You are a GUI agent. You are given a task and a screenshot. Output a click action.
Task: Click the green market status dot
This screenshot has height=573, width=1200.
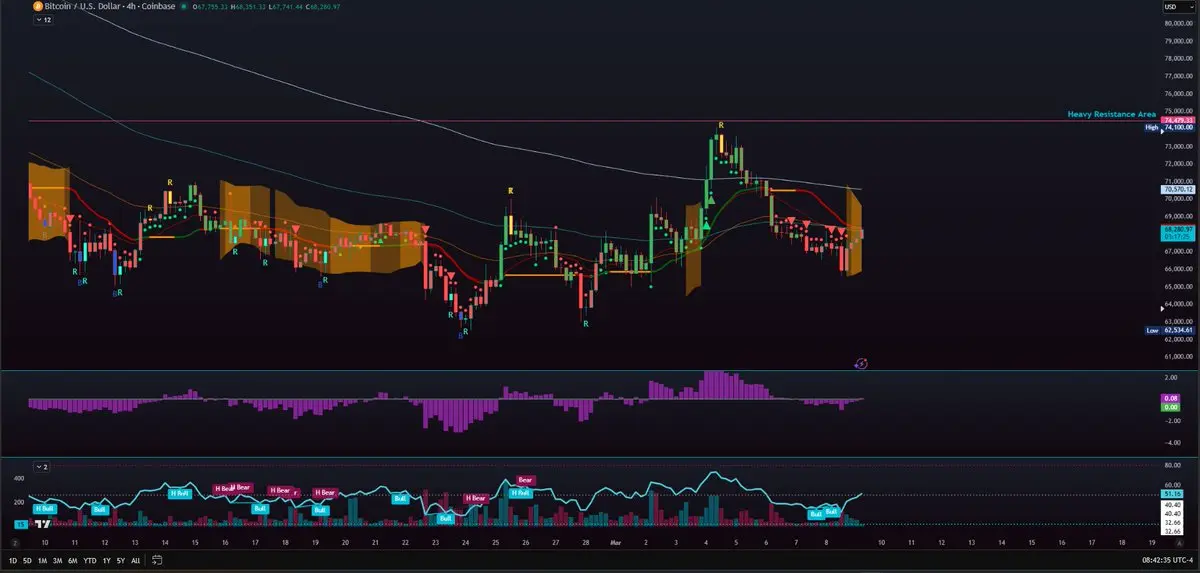tap(183, 6)
